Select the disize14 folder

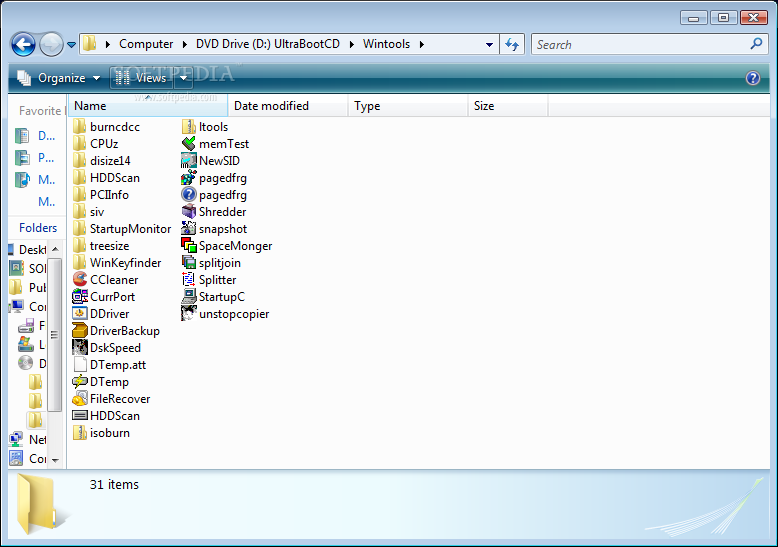point(102,160)
